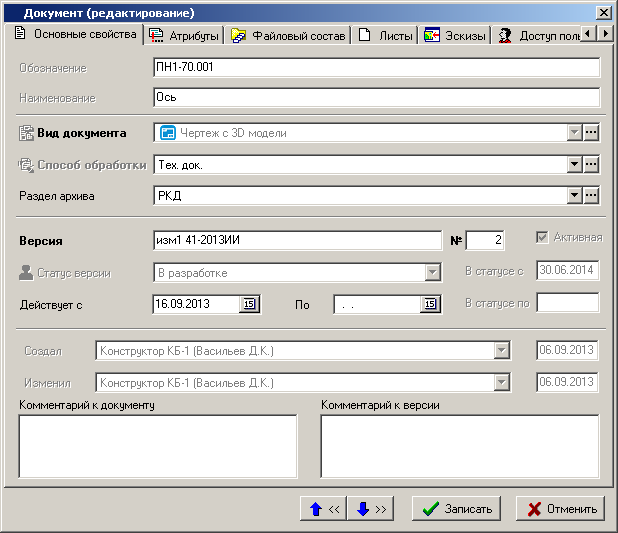Viewport: 618px width, 533px height.
Task: Click ellipsis button next to 'Способ обработки'
Action: [x=591, y=165]
